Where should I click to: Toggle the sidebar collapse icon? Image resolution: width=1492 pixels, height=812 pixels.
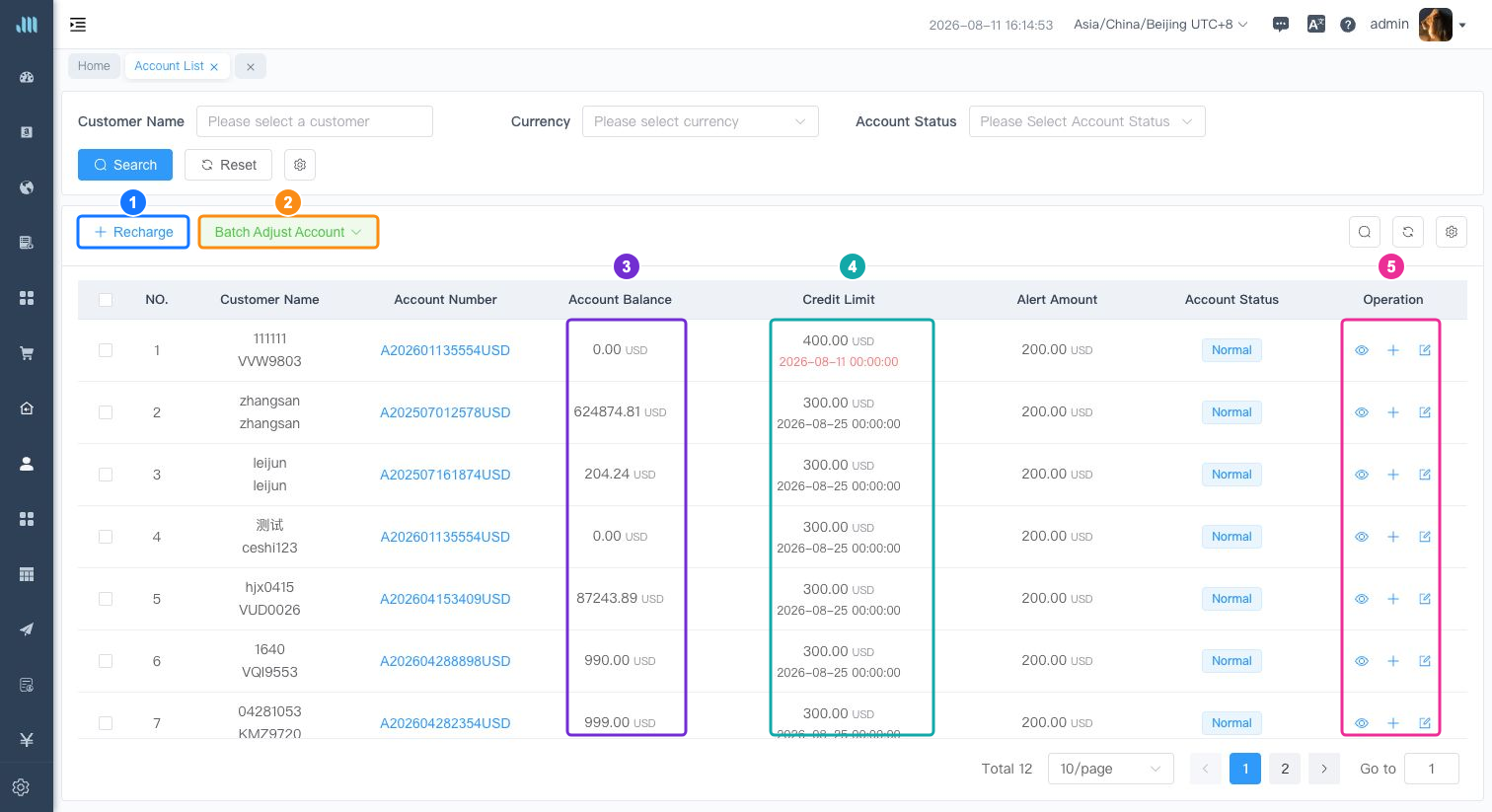[x=78, y=25]
